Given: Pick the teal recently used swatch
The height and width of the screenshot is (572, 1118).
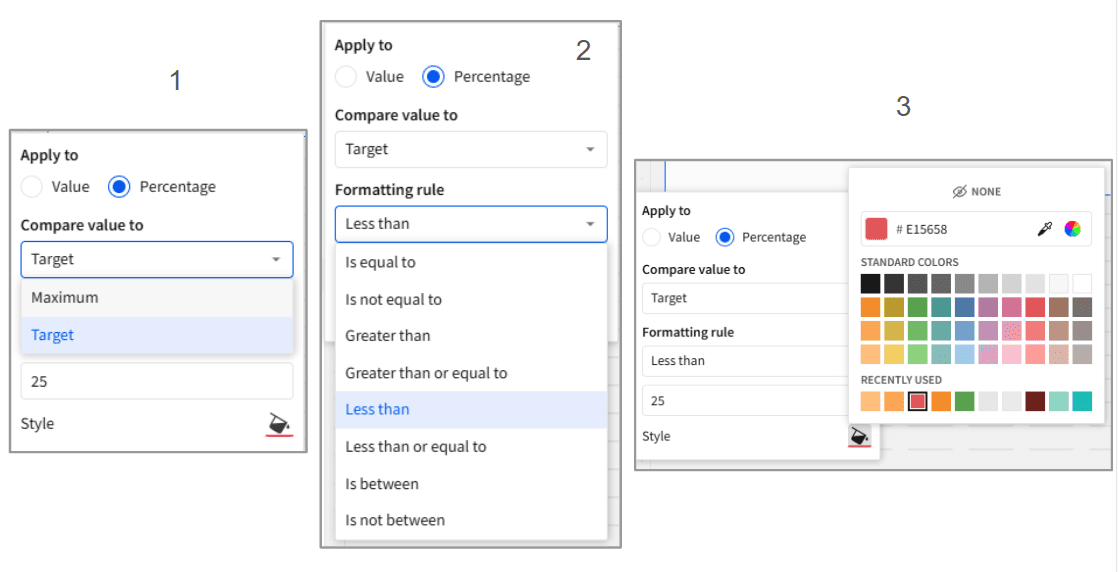Looking at the screenshot, I should click(1081, 401).
